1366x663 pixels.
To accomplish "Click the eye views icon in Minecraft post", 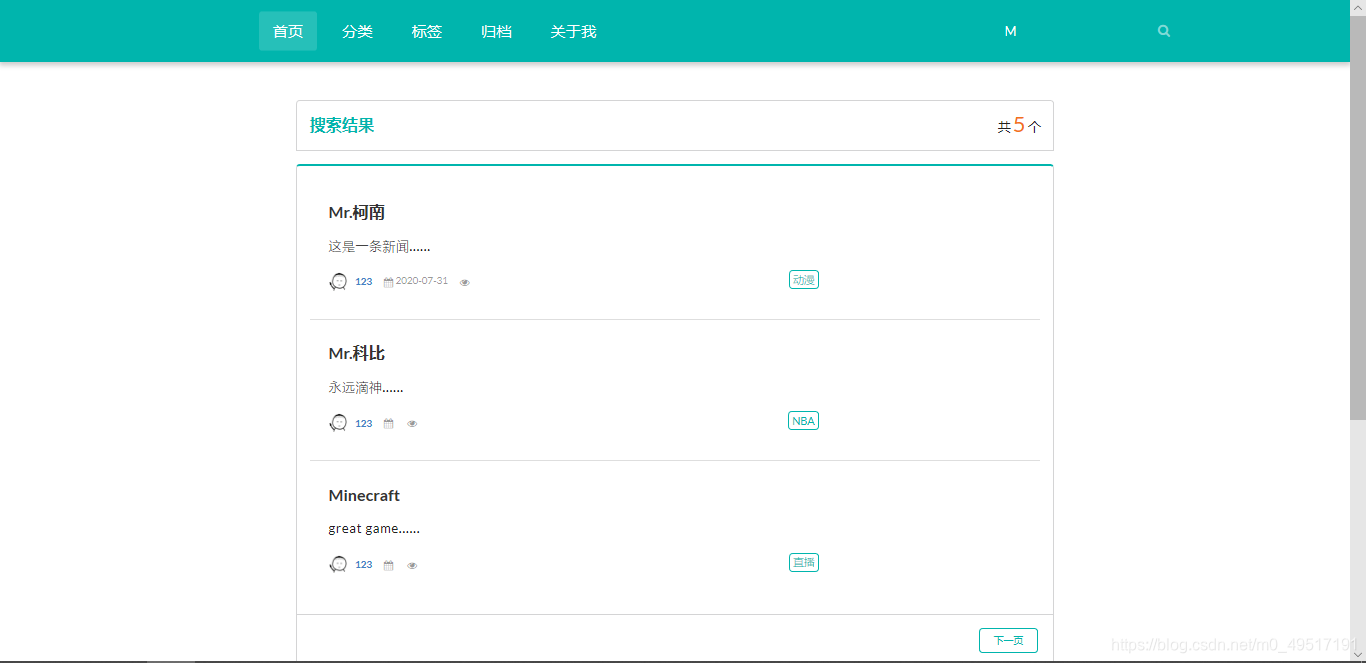I will pos(412,565).
